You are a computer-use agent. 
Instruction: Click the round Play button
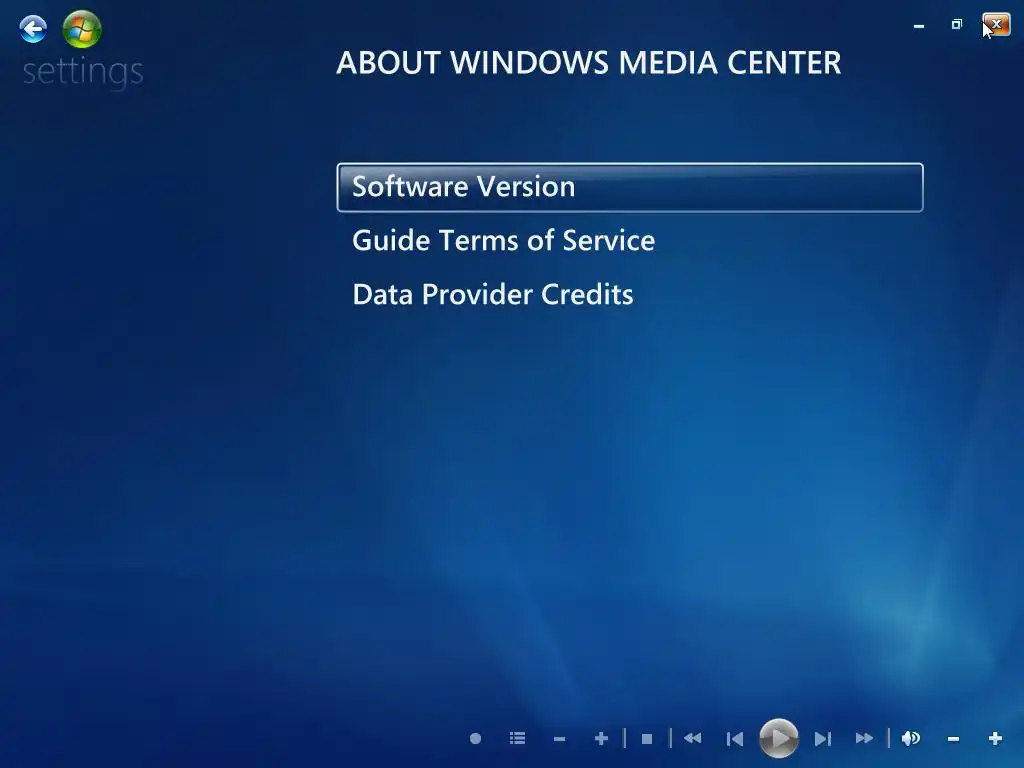click(778, 739)
